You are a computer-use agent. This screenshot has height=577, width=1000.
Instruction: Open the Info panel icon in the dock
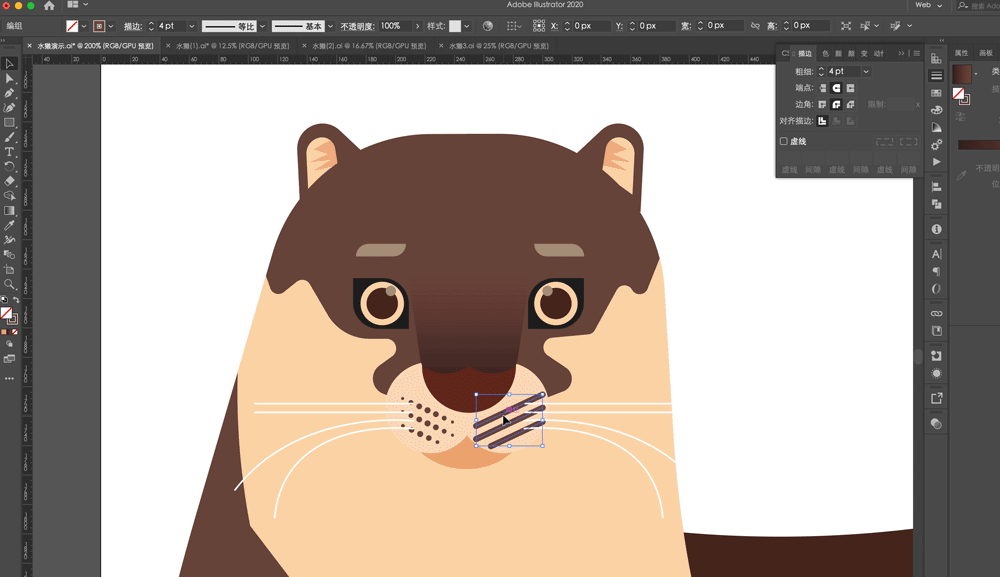click(936, 229)
